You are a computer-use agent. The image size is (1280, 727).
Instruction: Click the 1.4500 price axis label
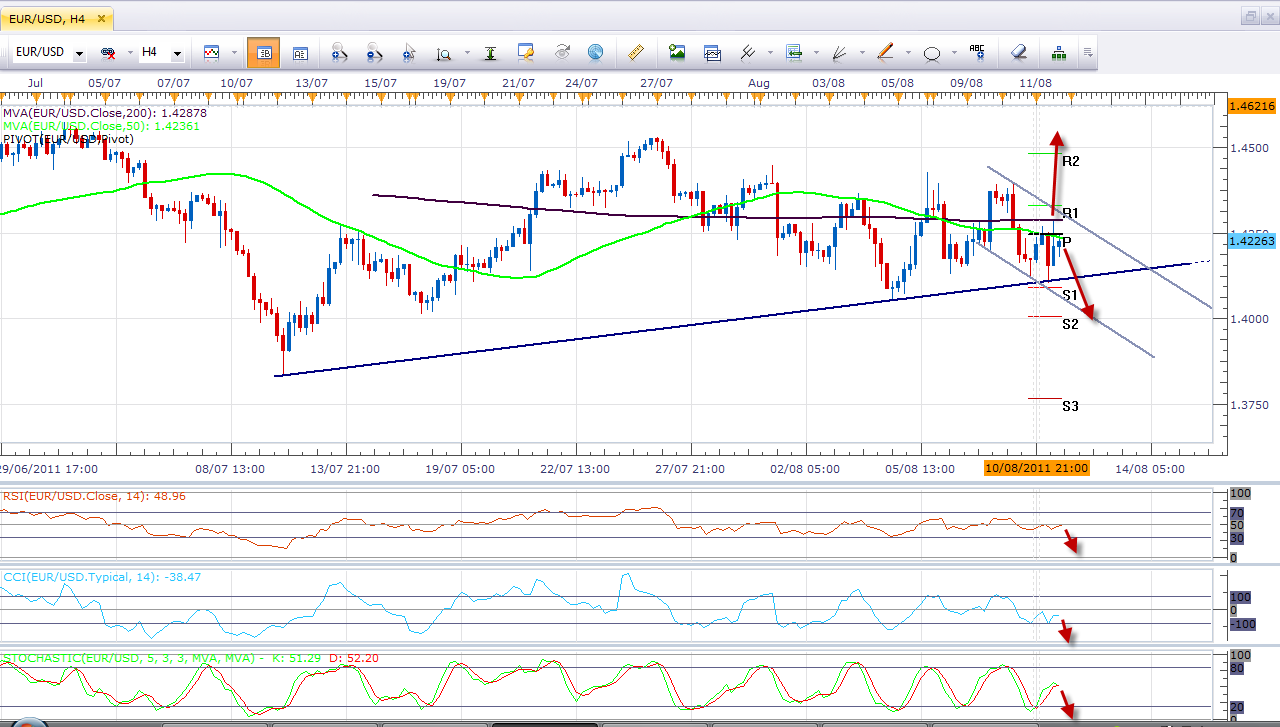pyautogui.click(x=1249, y=148)
